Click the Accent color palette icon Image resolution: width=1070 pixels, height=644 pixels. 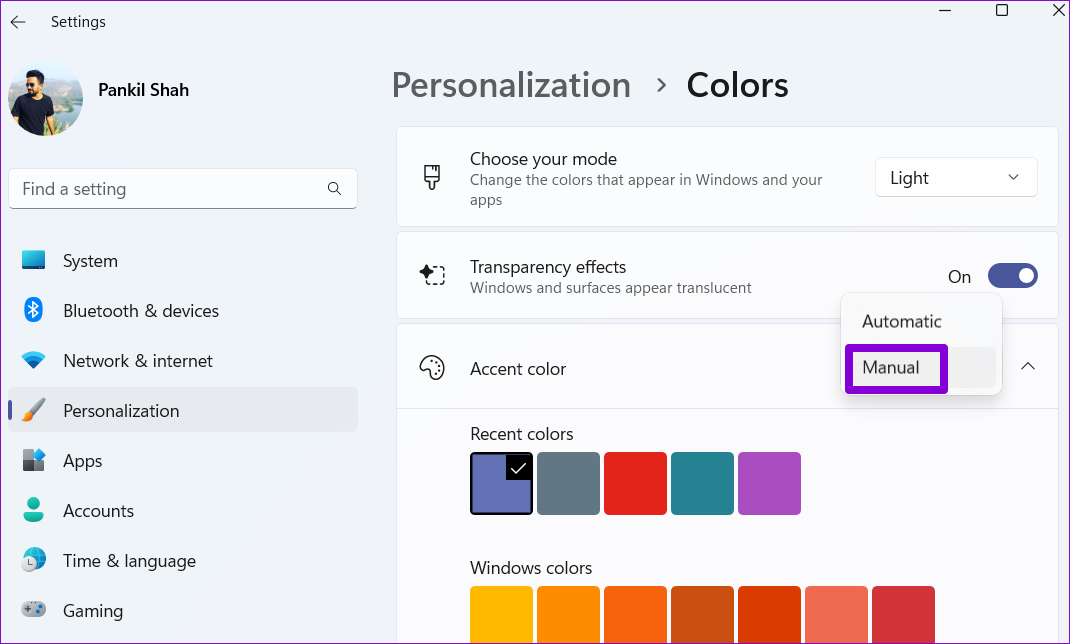[x=432, y=368]
